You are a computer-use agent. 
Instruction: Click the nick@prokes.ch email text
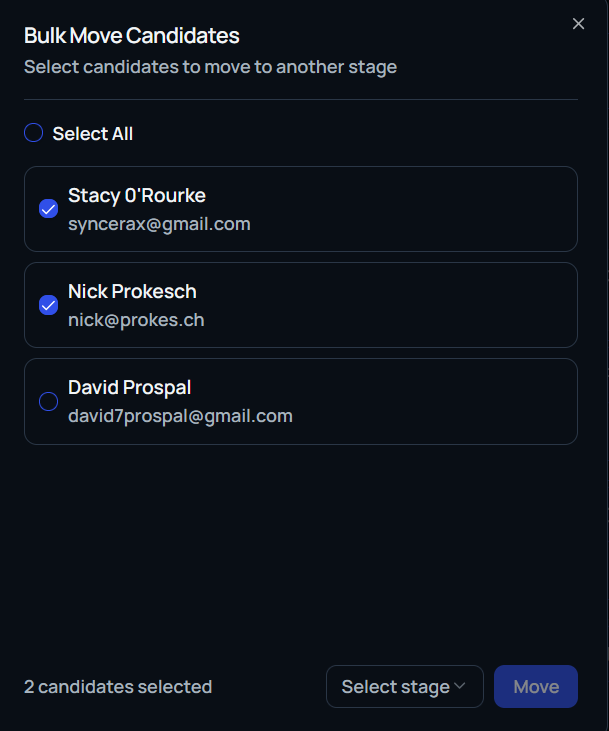tap(136, 320)
